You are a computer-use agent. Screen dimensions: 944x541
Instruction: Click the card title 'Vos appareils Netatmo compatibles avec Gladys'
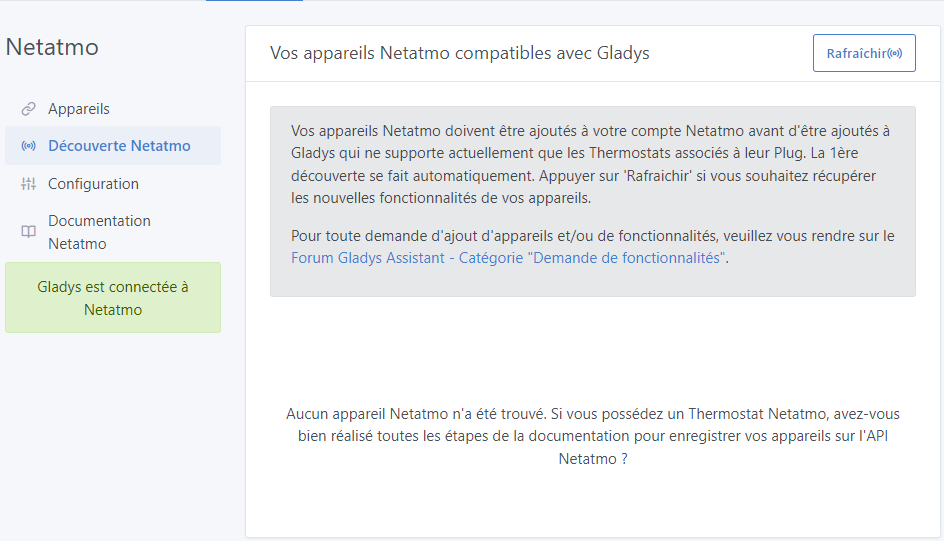click(x=460, y=53)
